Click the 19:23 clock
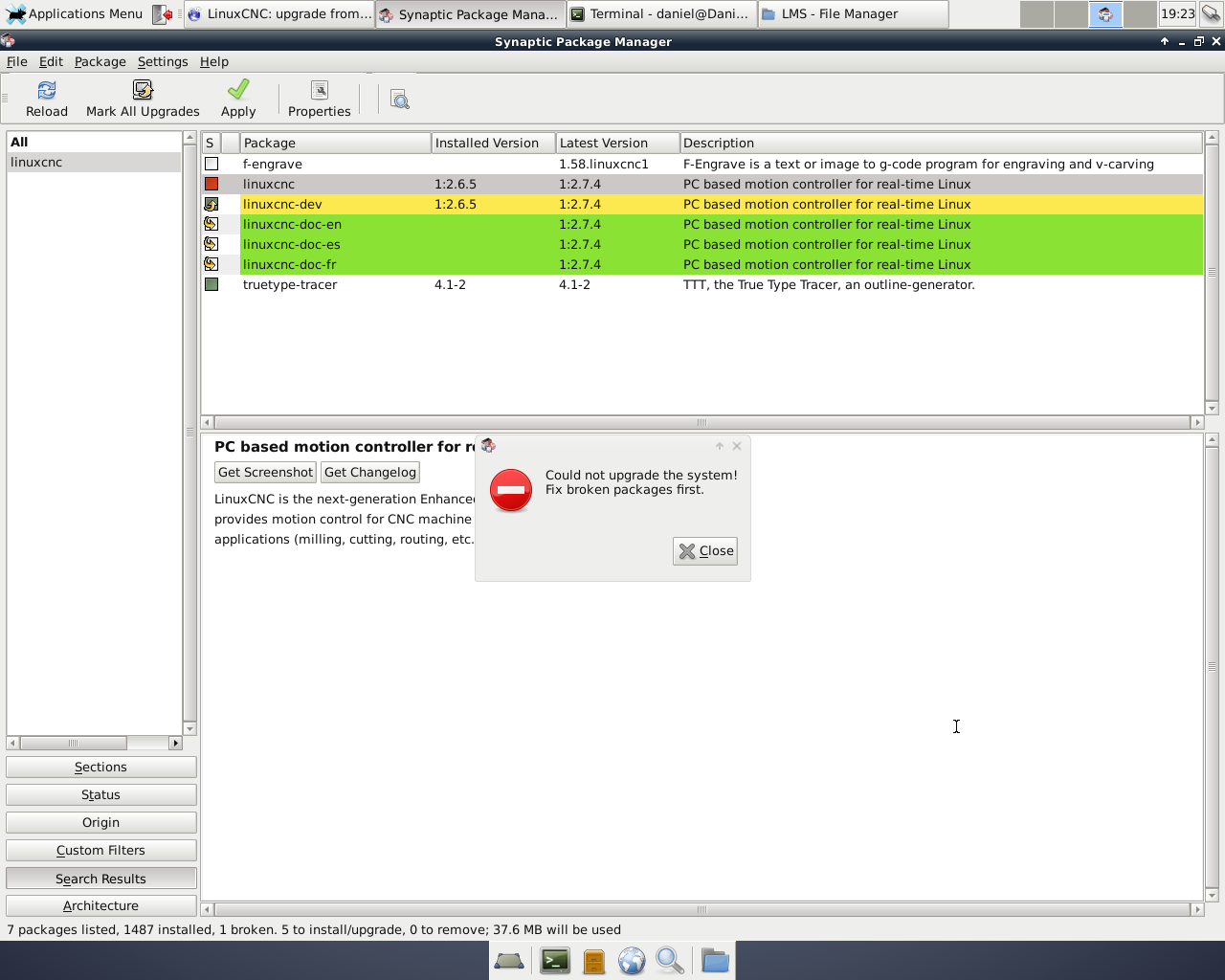This screenshot has height=980, width=1225. (x=1177, y=14)
